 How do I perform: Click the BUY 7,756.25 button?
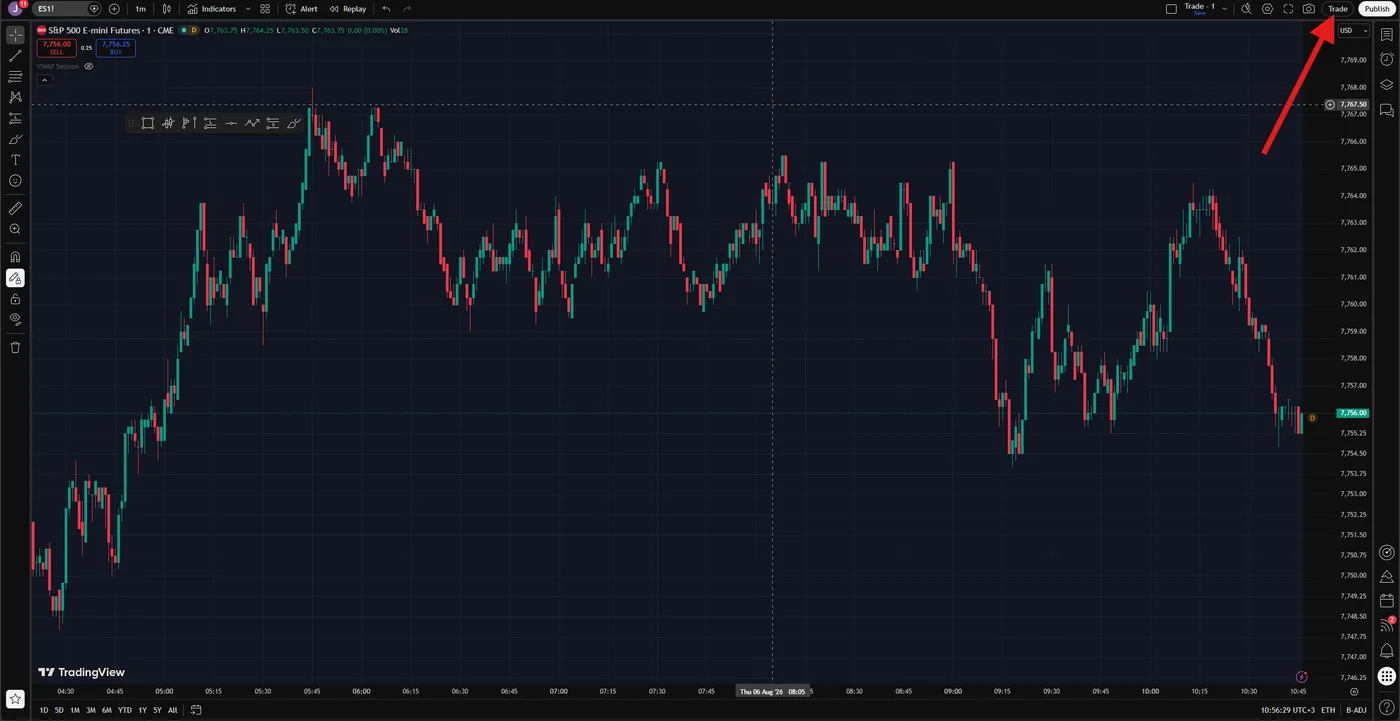[116, 47]
